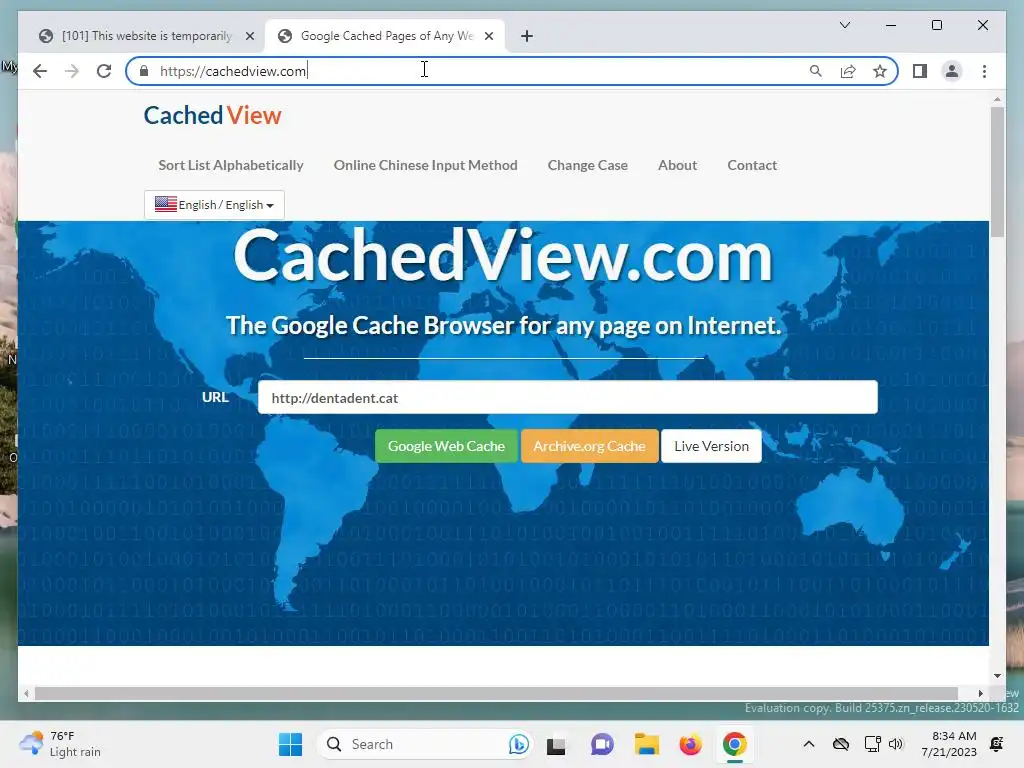Click the Chrome icon in the taskbar
The image size is (1024, 768).
coord(735,744)
